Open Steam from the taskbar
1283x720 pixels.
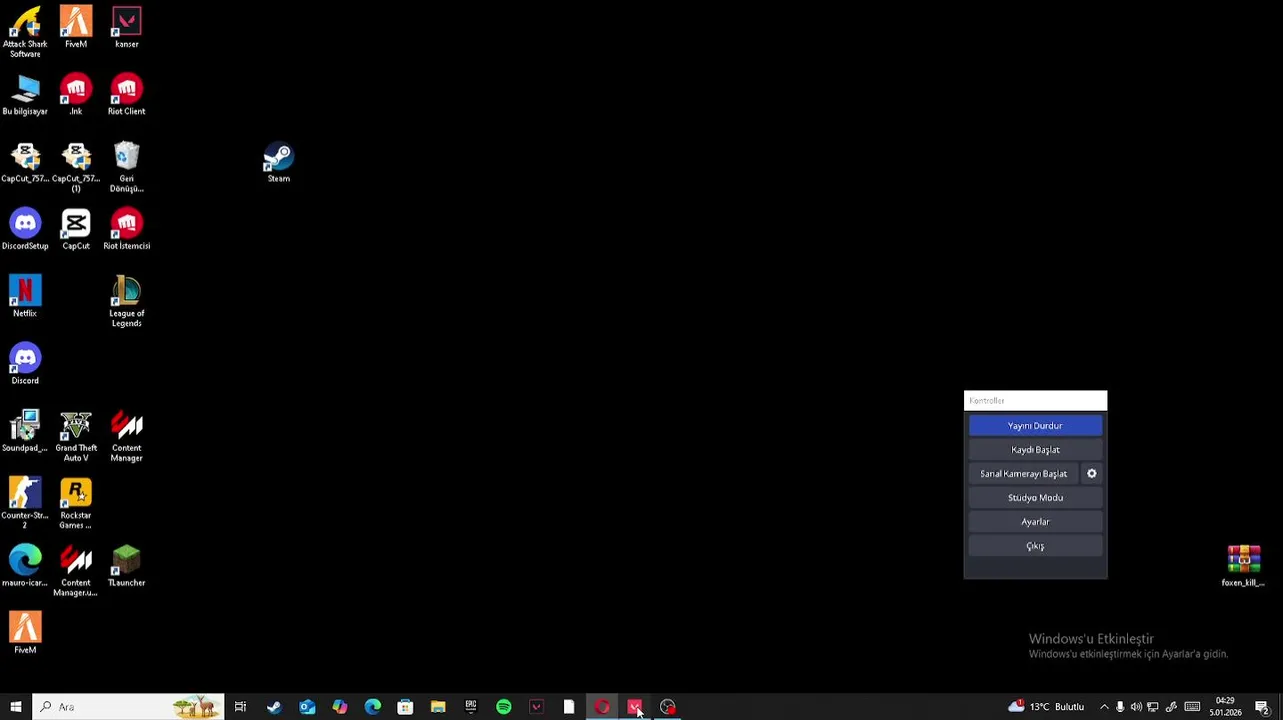pyautogui.click(x=274, y=707)
